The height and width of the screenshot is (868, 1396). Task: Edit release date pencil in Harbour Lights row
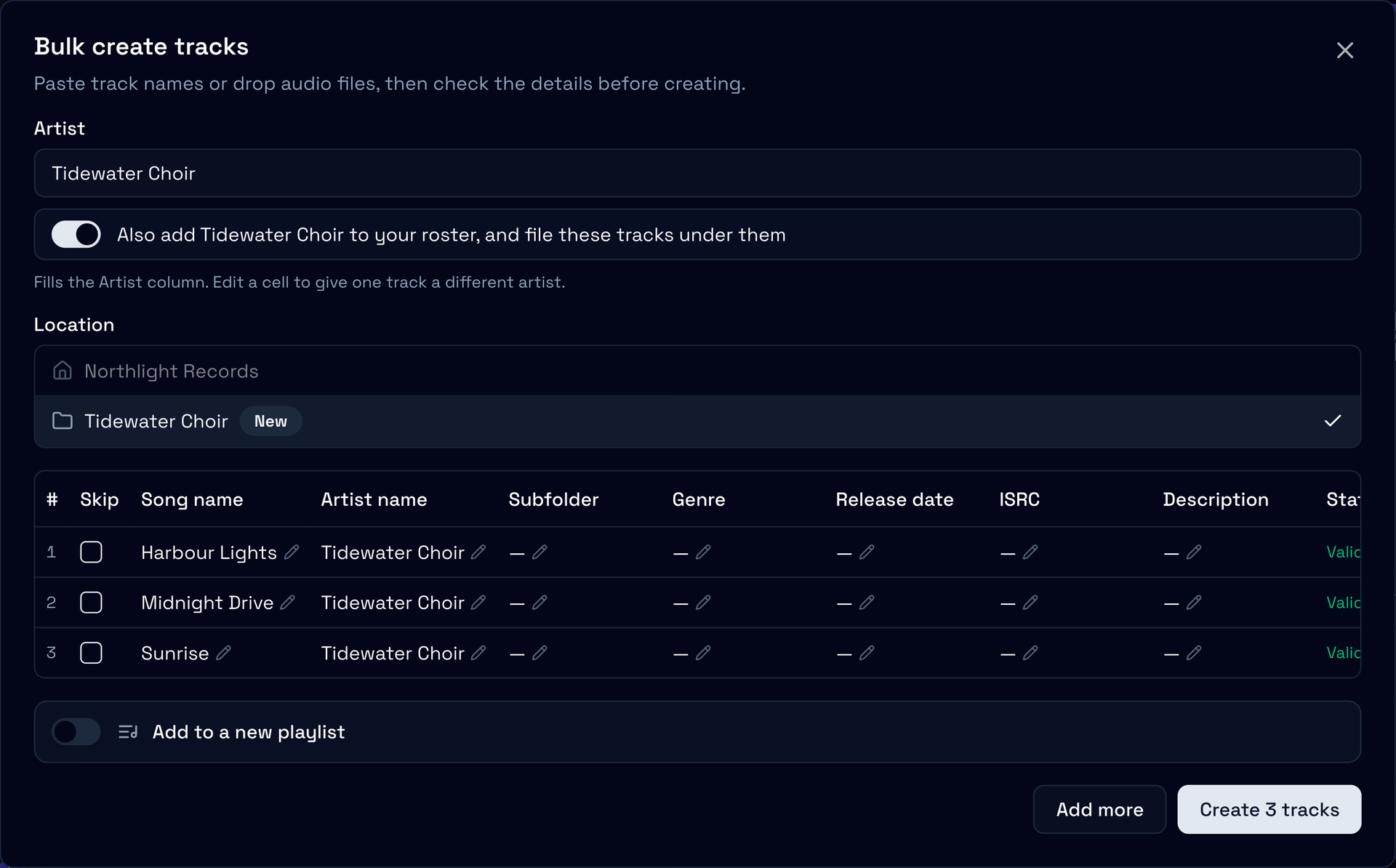pos(867,552)
